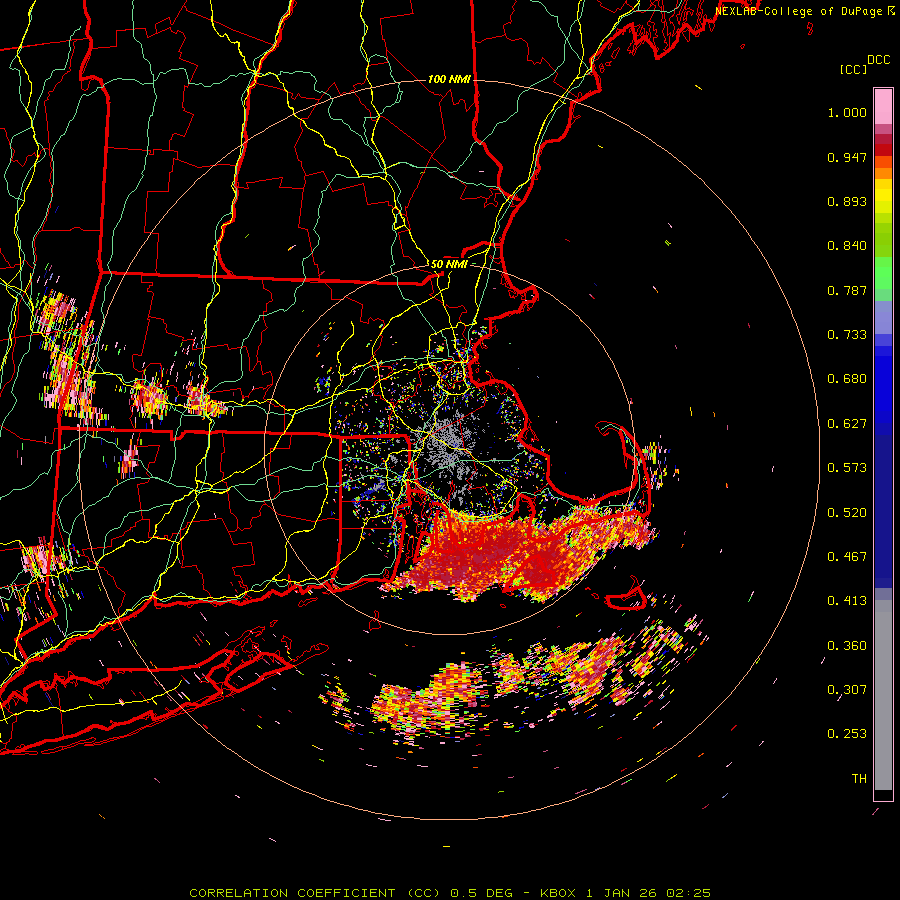Select the 0.947 scale value
900x900 pixels.
click(x=847, y=157)
